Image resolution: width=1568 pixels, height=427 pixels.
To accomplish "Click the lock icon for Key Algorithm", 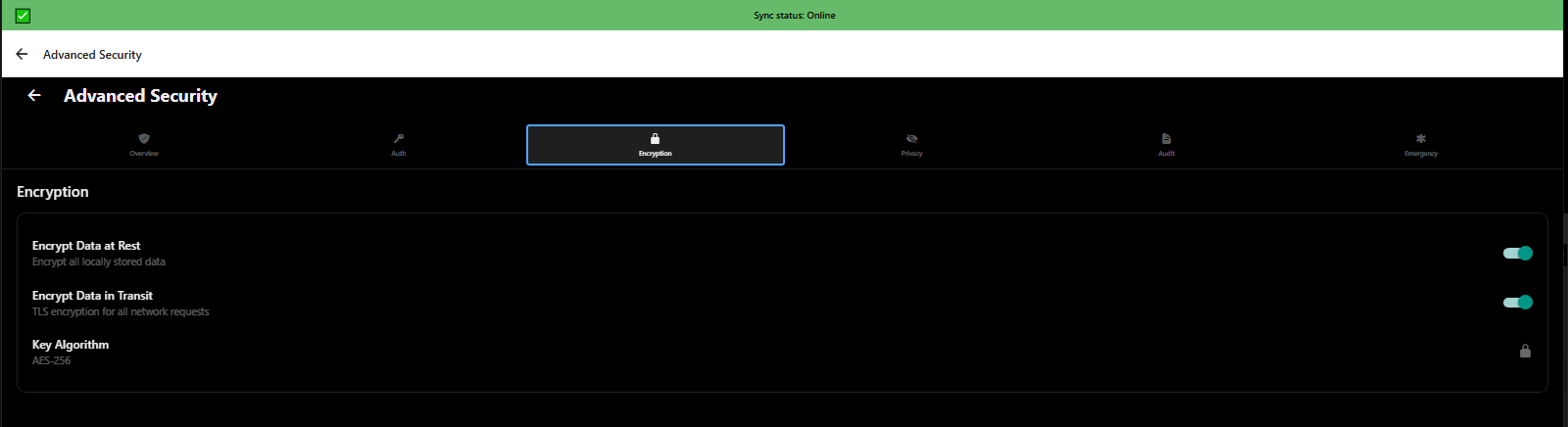I will (x=1525, y=351).
